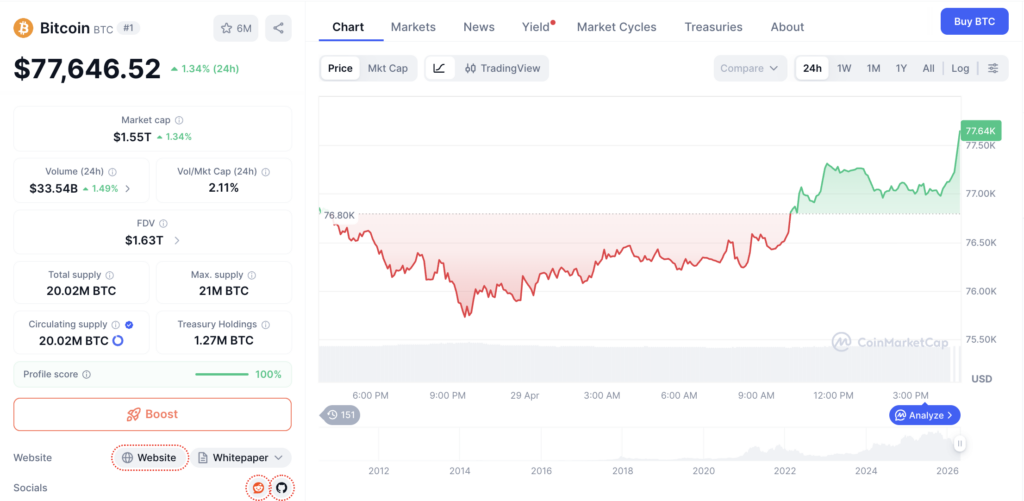The image size is (1024, 501).
Task: Select Mkt Cap chart mode
Action: [x=388, y=68]
